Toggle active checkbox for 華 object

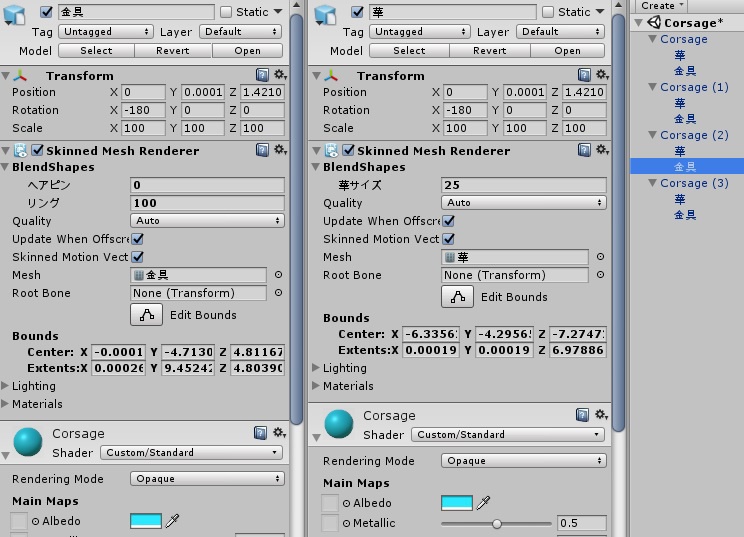357,12
